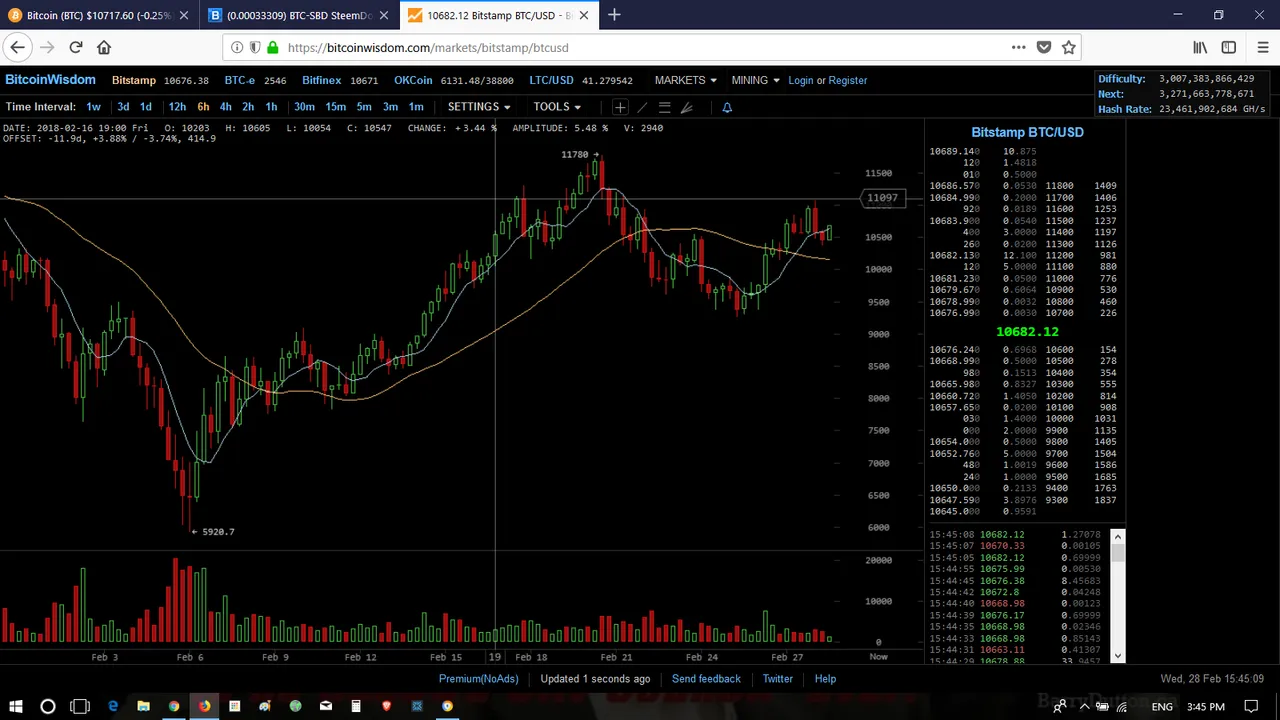Screen dimensions: 1280x720
Task: Open the OKCoin market link
Action: point(413,80)
